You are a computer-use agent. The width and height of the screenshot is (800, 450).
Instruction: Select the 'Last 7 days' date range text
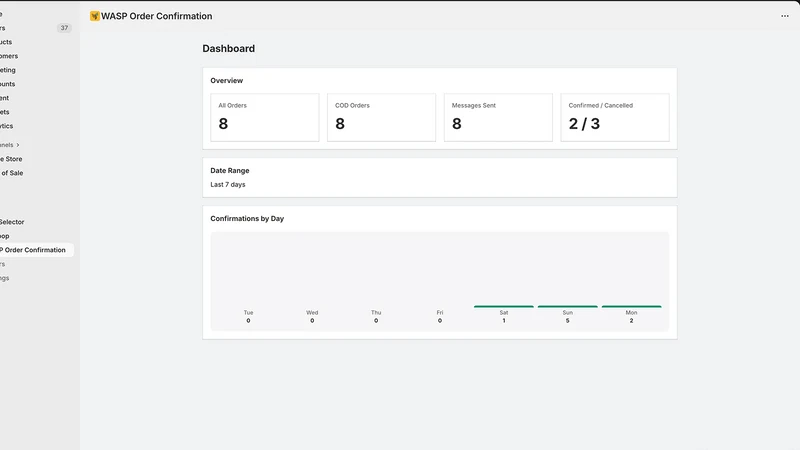coord(228,185)
